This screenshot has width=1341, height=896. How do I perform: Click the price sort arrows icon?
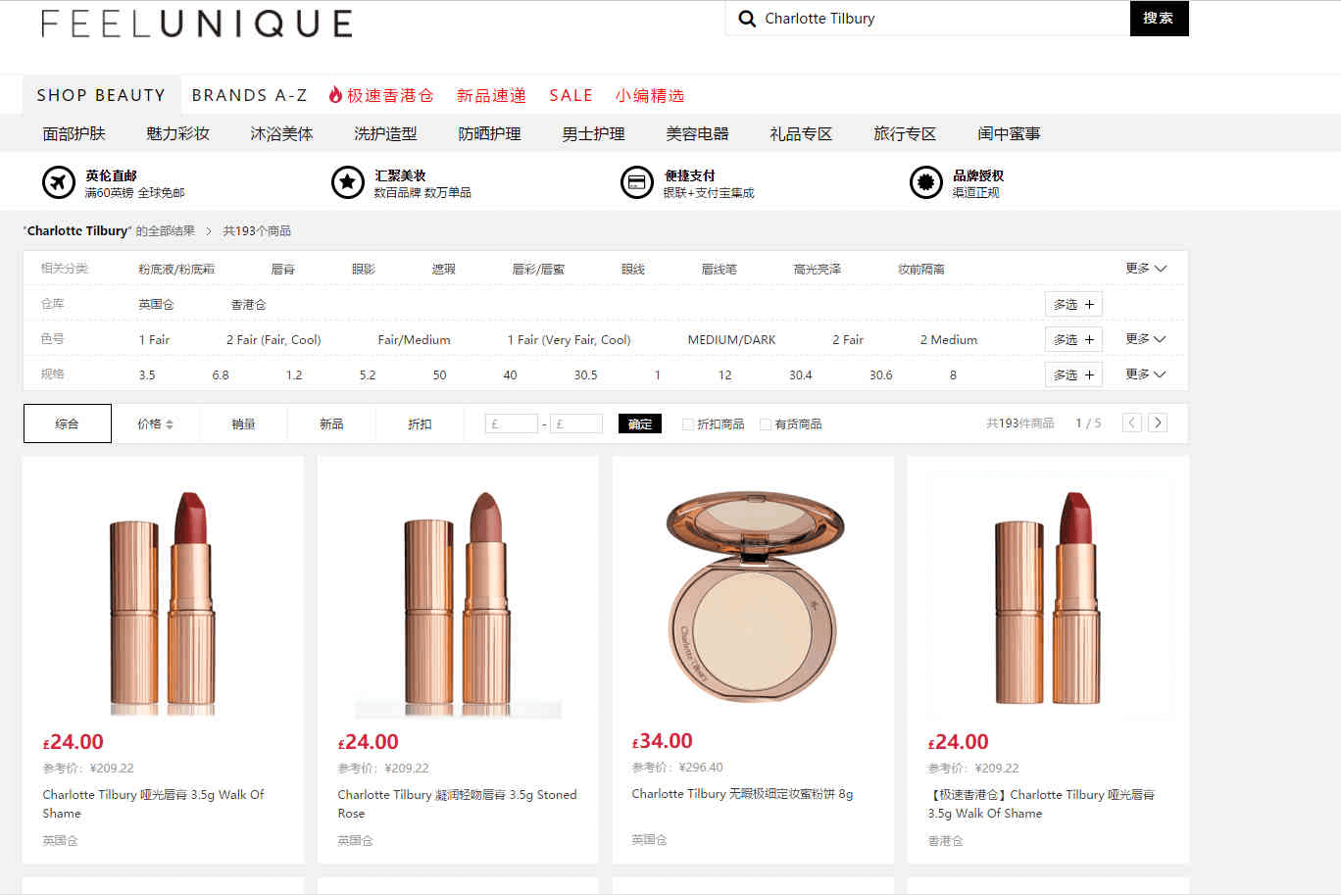tap(170, 424)
